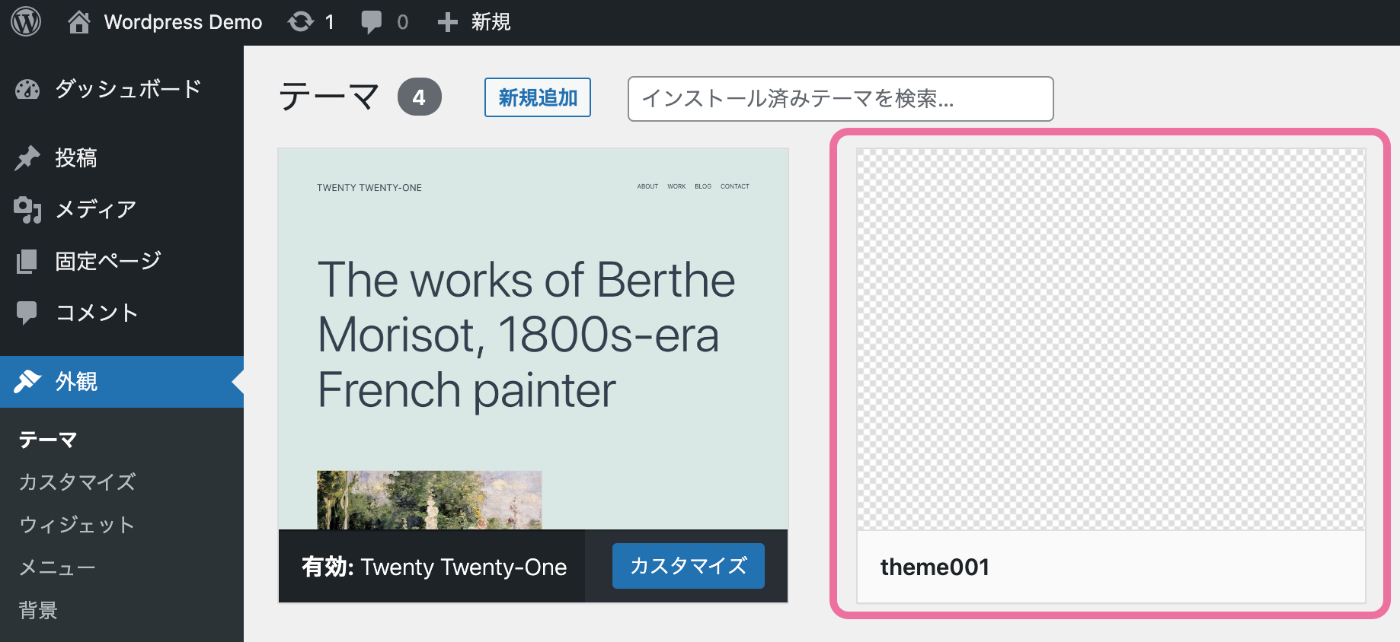
Task: Click the メディア icon
Action: point(27,210)
